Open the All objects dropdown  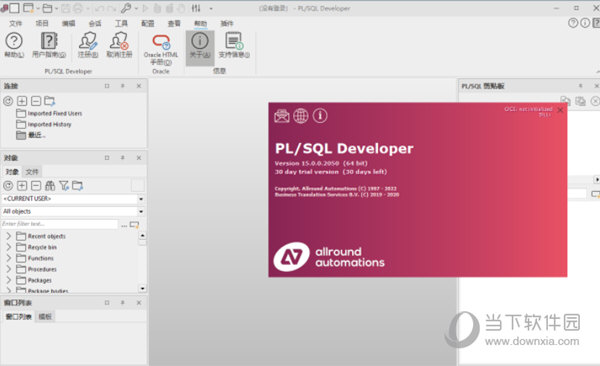click(x=141, y=211)
